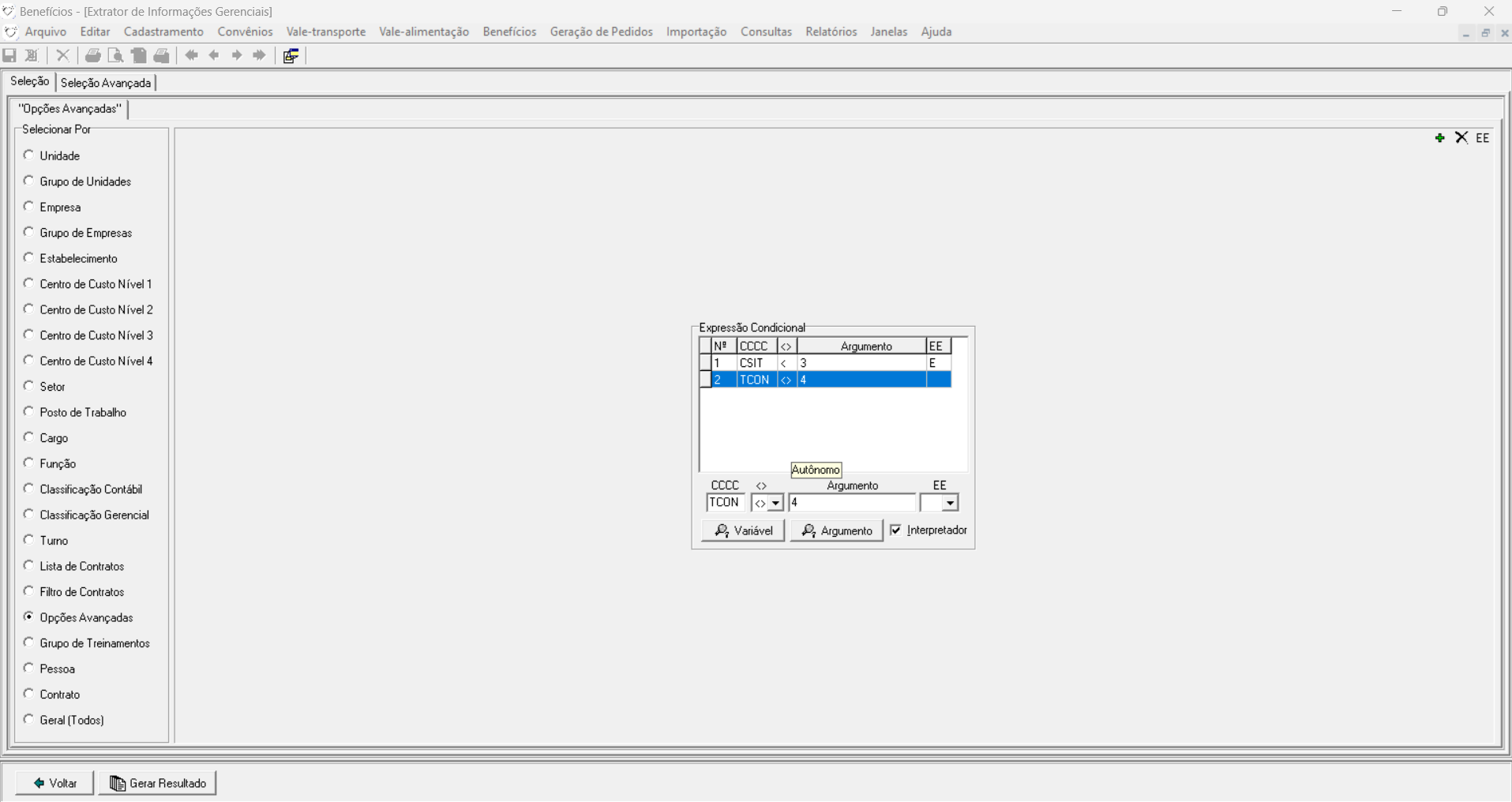Select Centro de Custo Nível 3

[29, 335]
